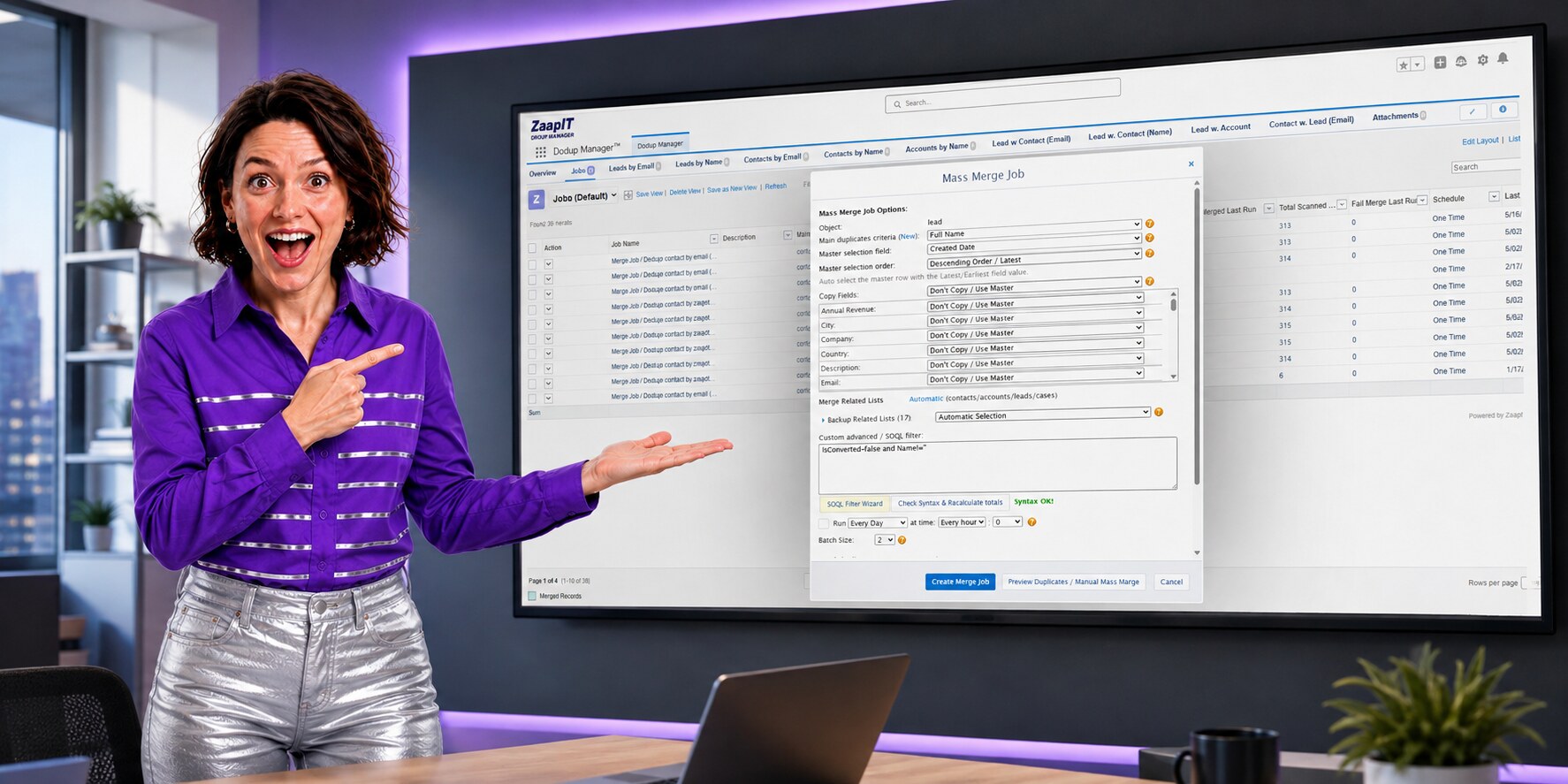Image resolution: width=1568 pixels, height=784 pixels.
Task: Click help icon beside Full Name criteria
Action: [1150, 238]
